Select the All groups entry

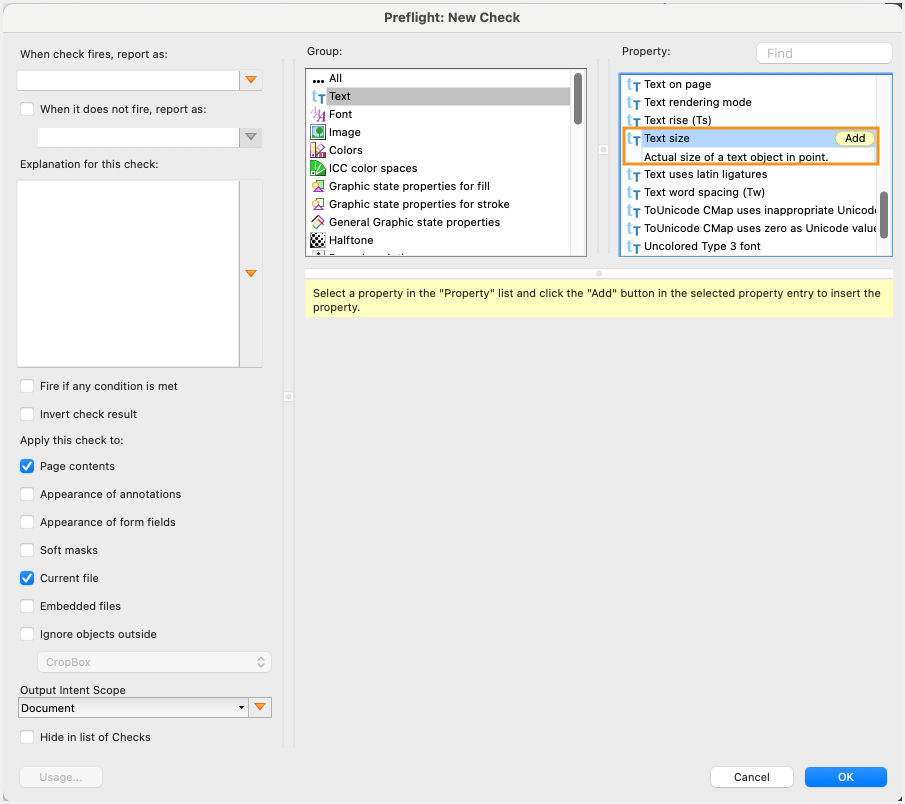[x=335, y=78]
